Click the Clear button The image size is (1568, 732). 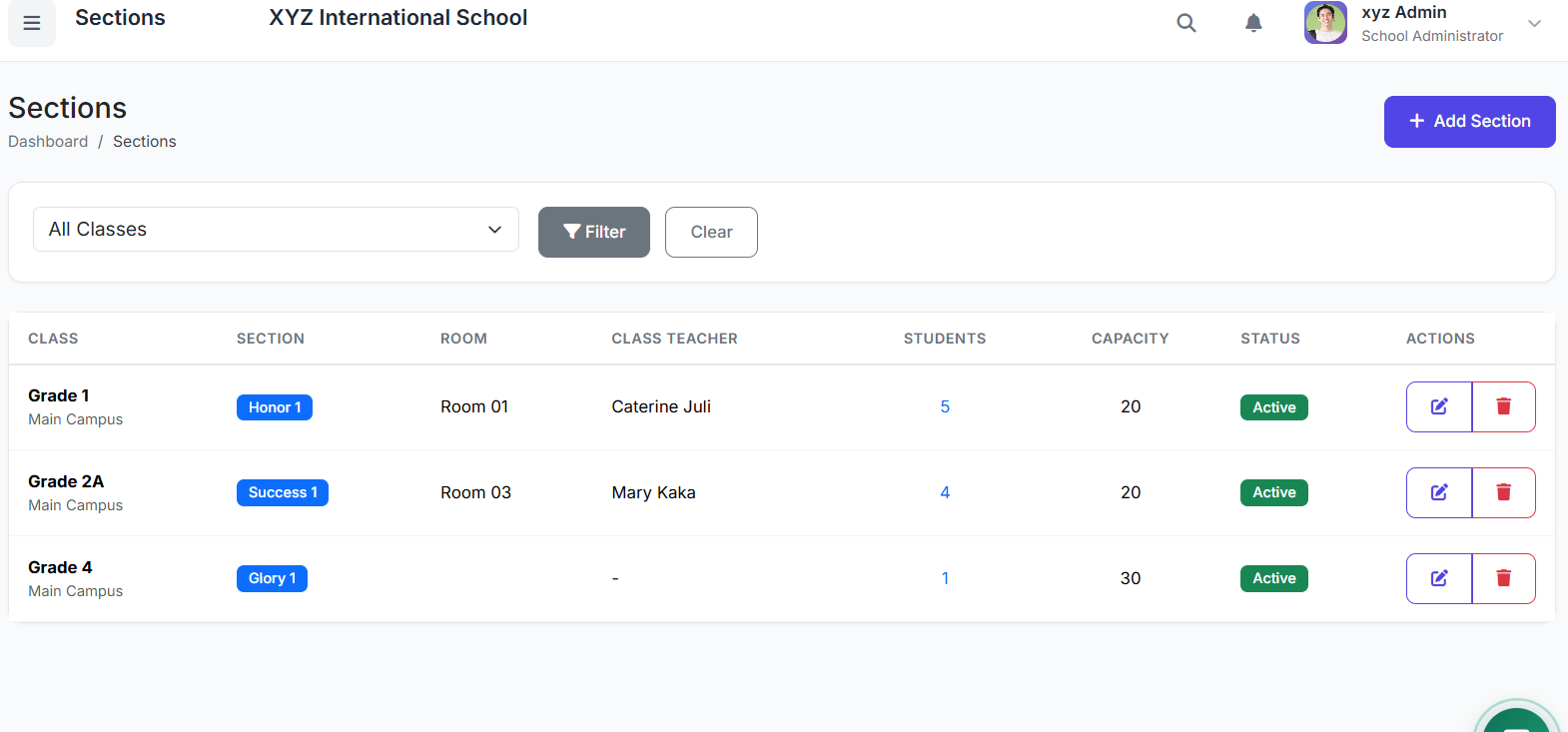pyautogui.click(x=711, y=232)
